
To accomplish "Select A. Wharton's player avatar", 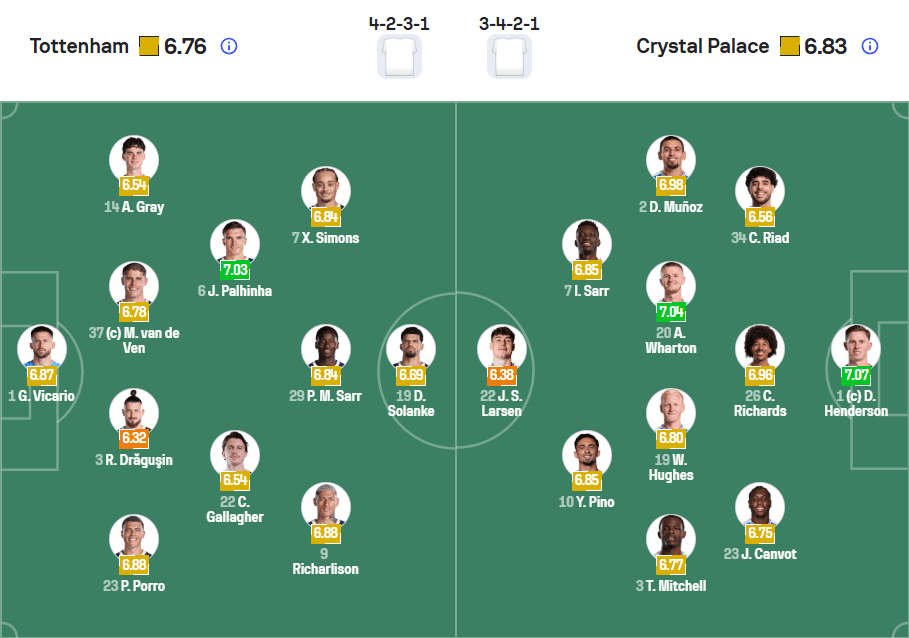I will tap(671, 278).
